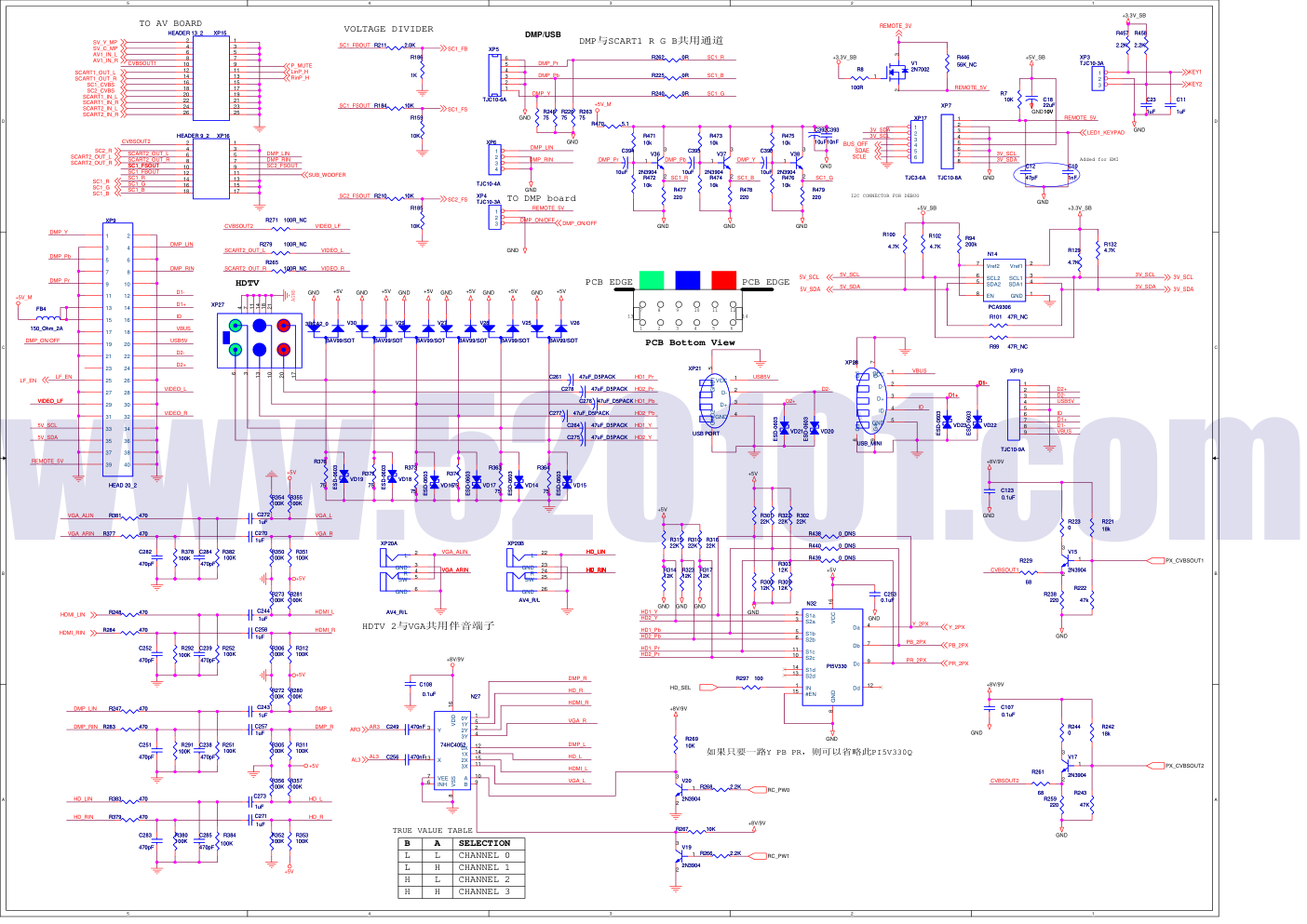Click the 'TO DMP board' label
The image size is (1307, 924).
pyautogui.click(x=541, y=198)
